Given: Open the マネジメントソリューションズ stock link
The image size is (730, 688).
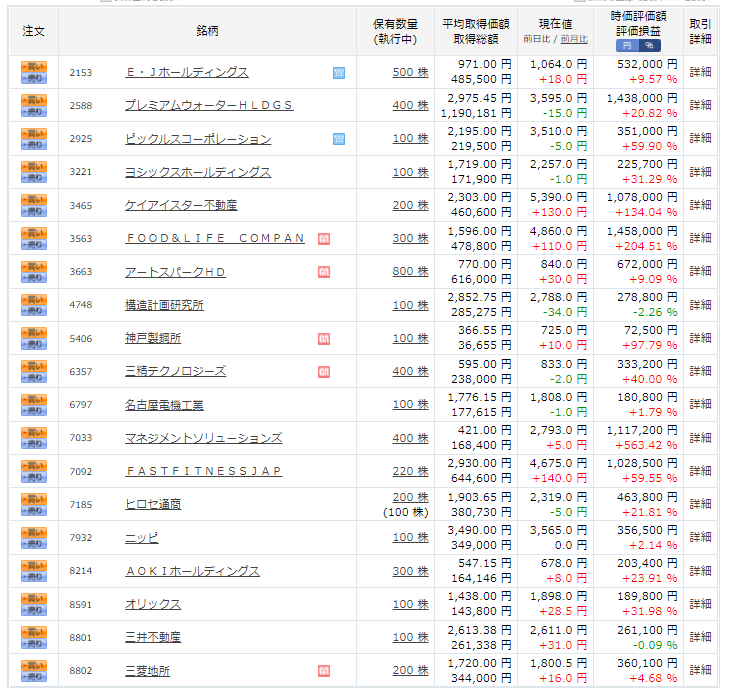Looking at the screenshot, I should click(x=203, y=438).
